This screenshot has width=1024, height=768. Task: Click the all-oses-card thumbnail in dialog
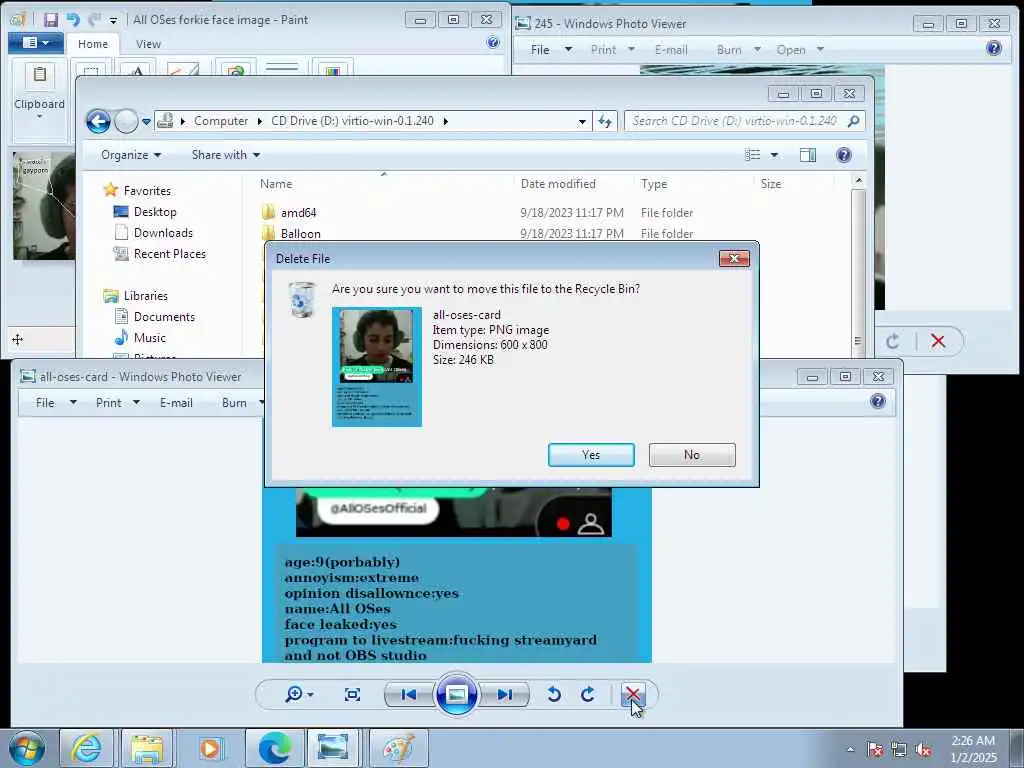point(377,366)
